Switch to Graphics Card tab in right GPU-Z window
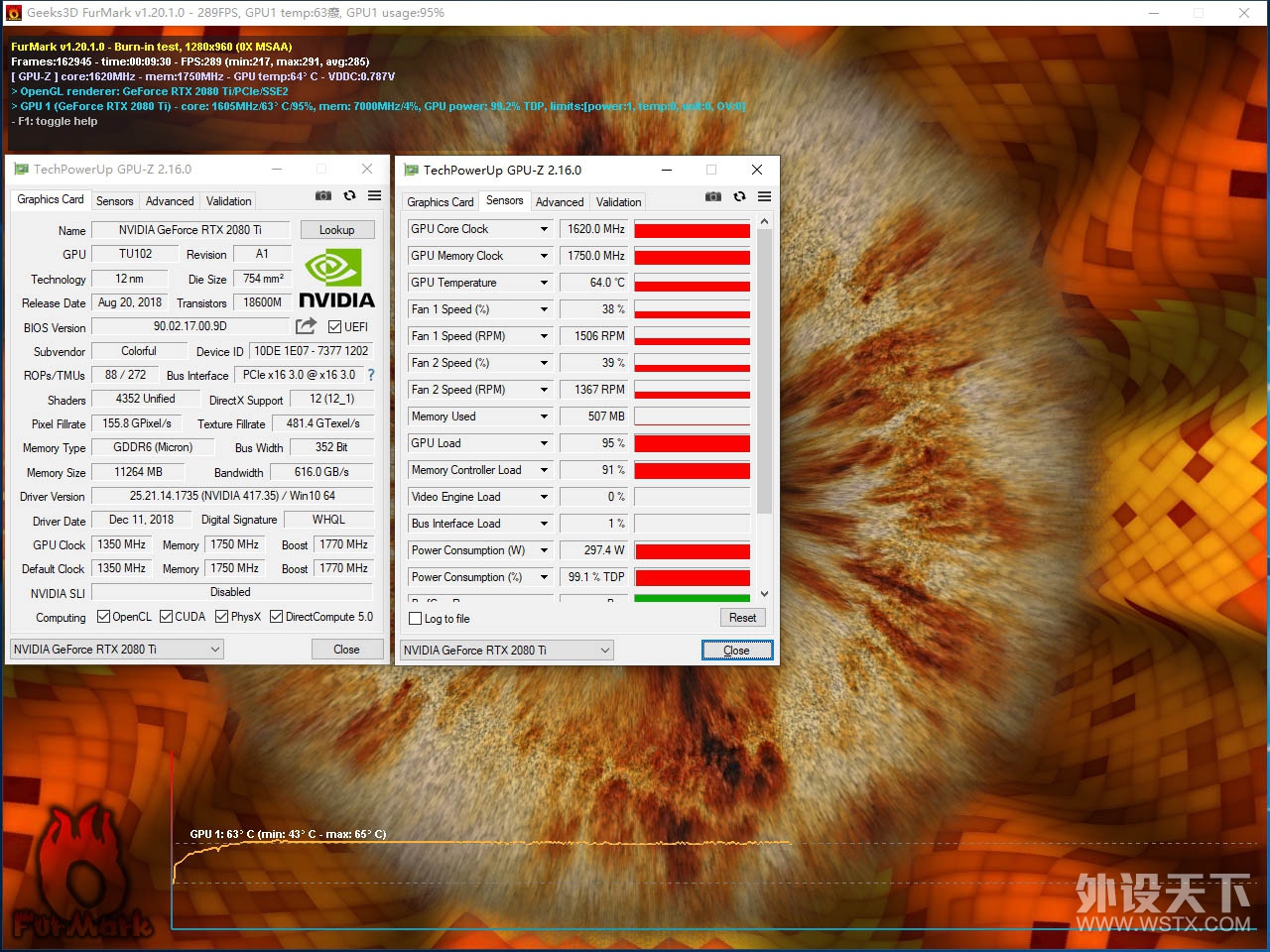 click(x=441, y=202)
